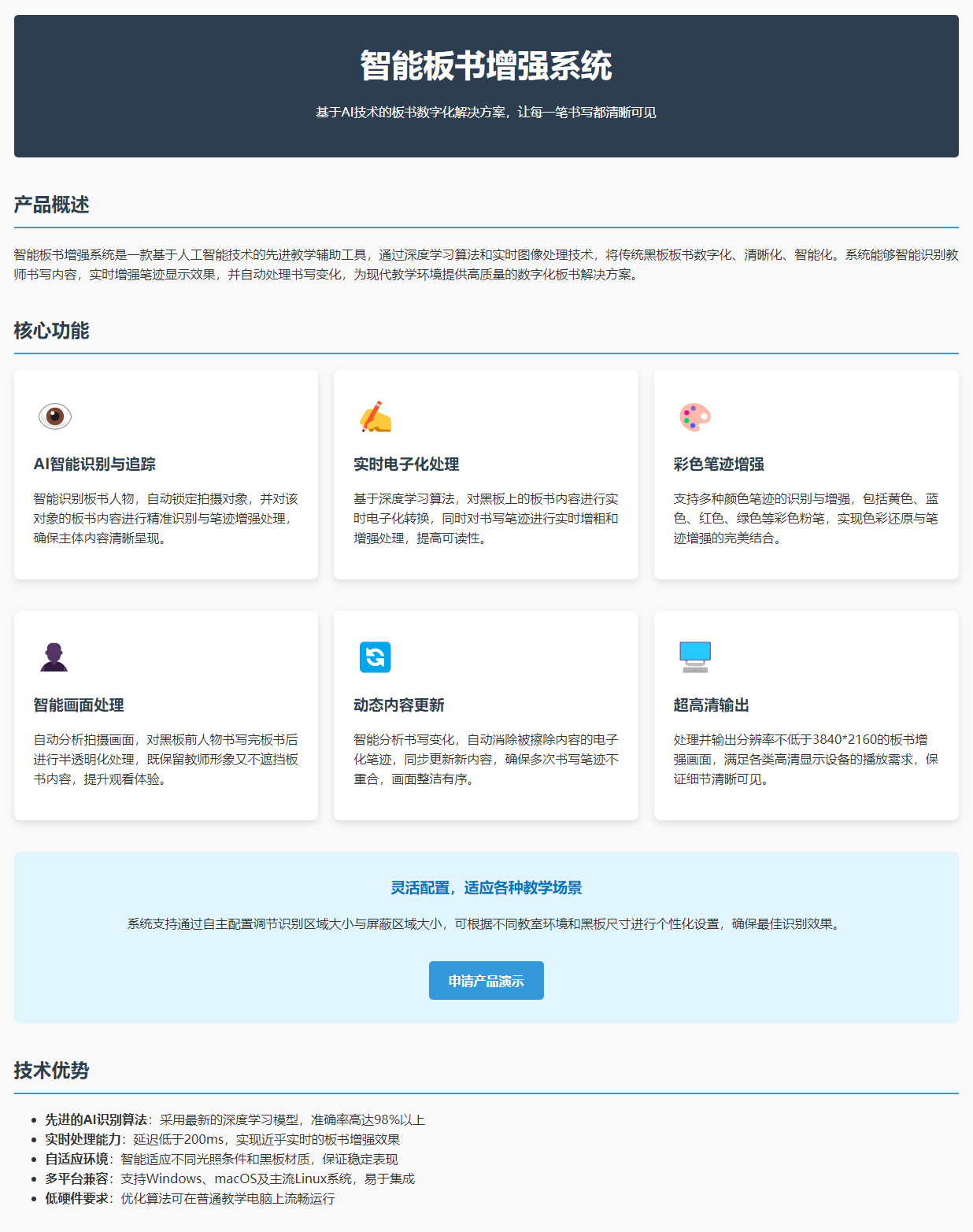The image size is (973, 1232).
Task: Select the 彩色笔迹增强 card title
Action: pyautogui.click(x=719, y=464)
